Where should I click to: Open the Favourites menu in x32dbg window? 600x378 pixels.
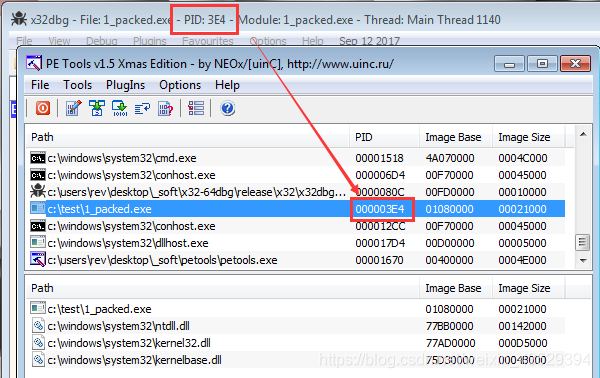click(208, 41)
